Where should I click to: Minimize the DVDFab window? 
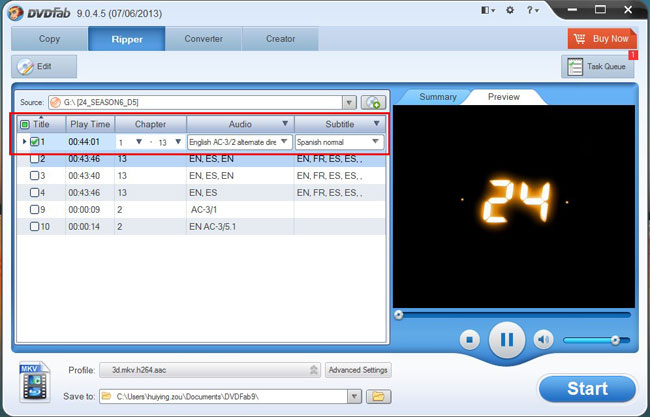click(x=572, y=10)
